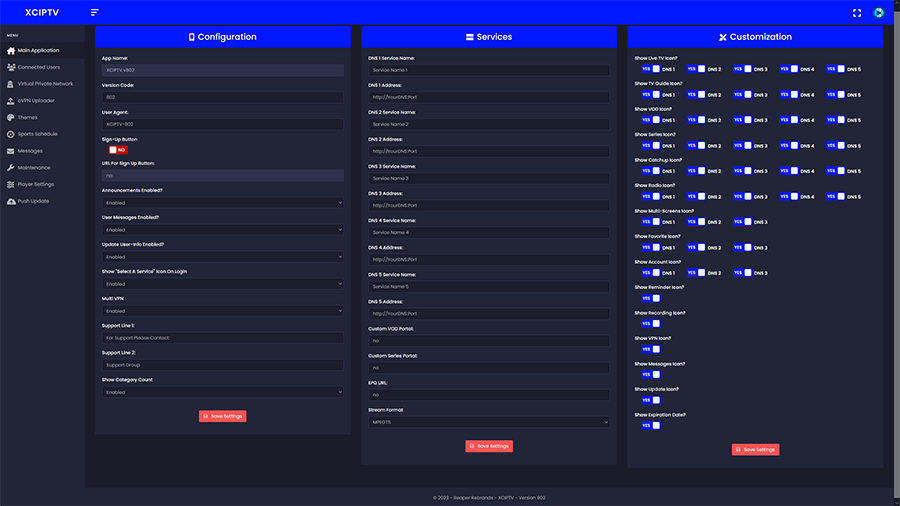
Task: Expand the Announcements Enabled dropdown
Action: click(x=222, y=203)
